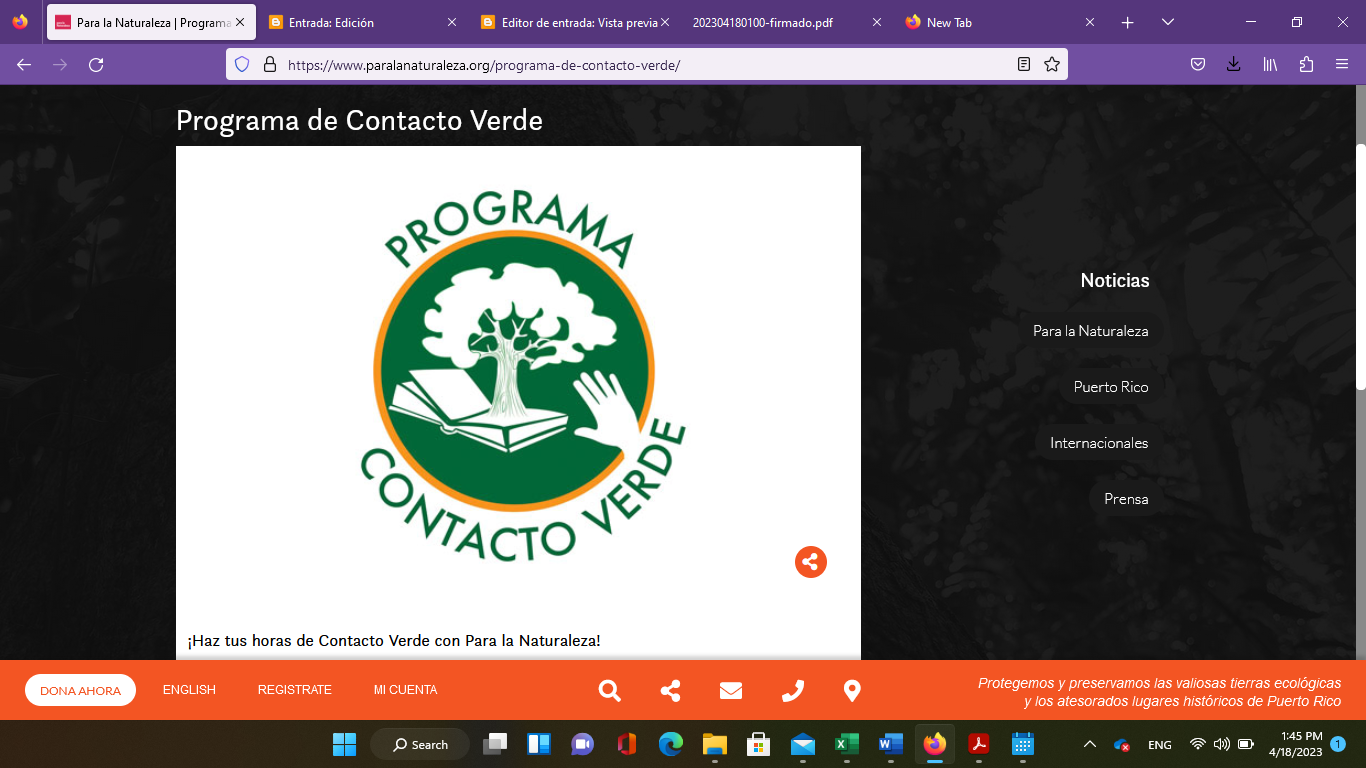Open Firefox application hamburger menu
1366x768 pixels.
click(x=1342, y=64)
